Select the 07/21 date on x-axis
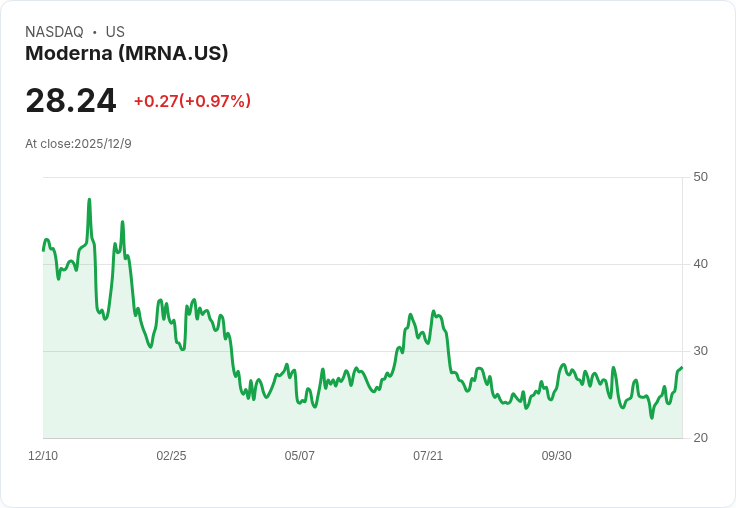The height and width of the screenshot is (508, 736). [428, 456]
